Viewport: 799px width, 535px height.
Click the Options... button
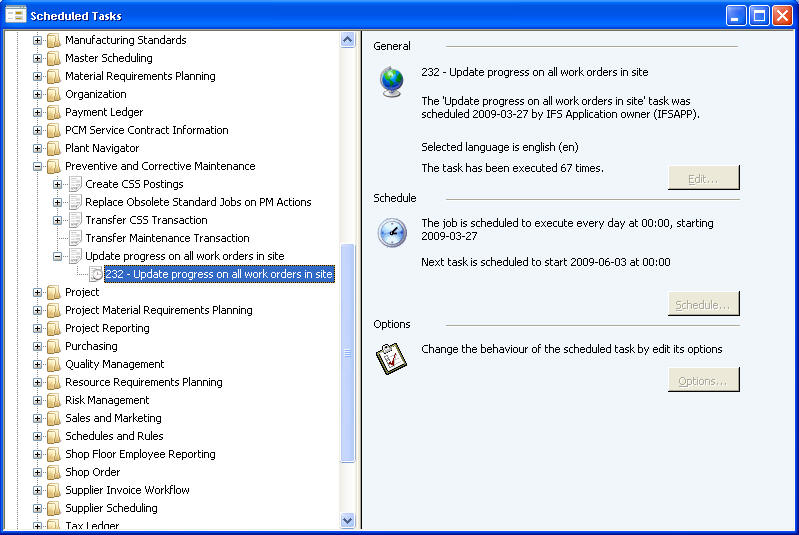703,380
